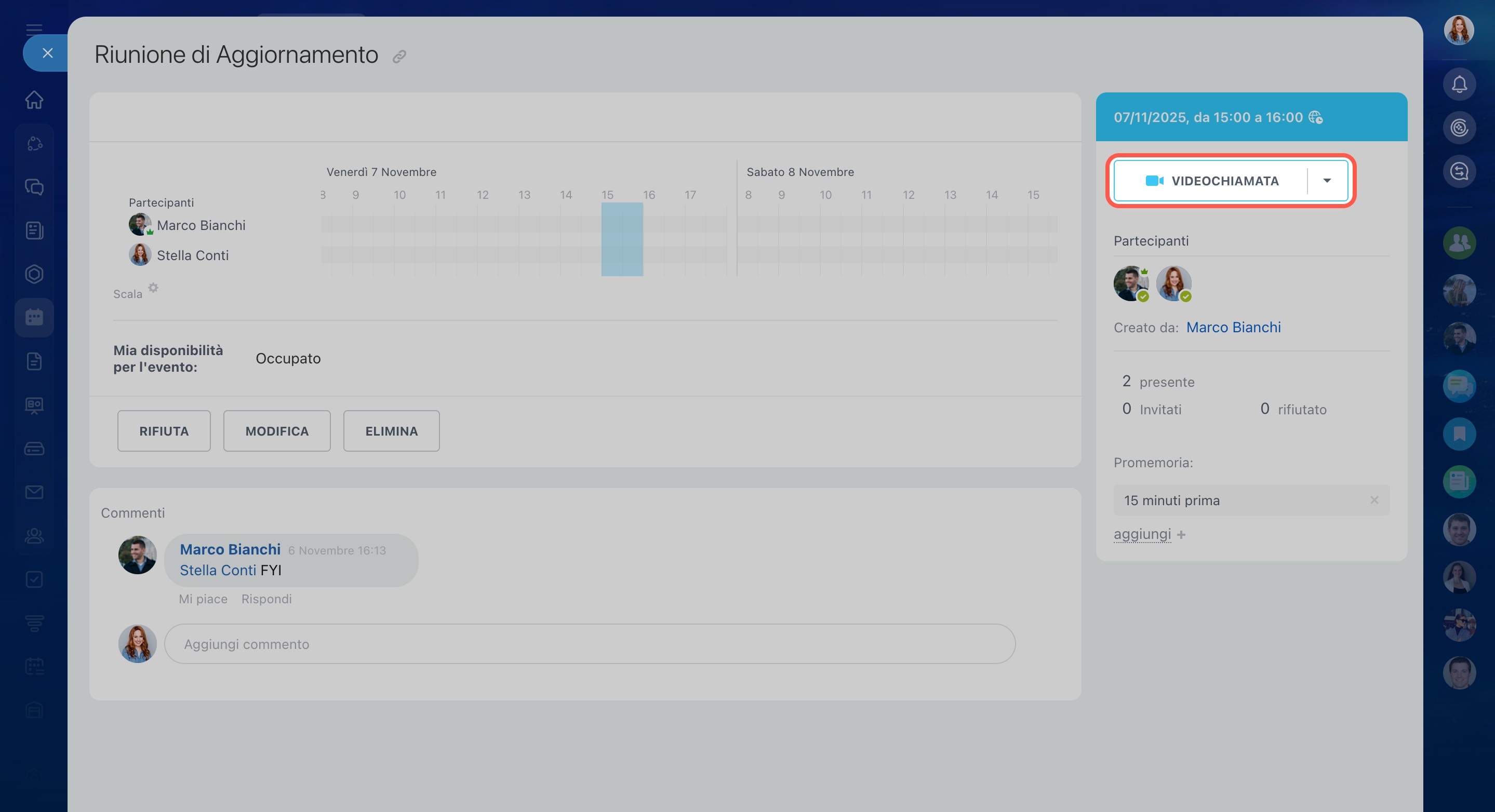This screenshot has width=1495, height=812.
Task: Open tasks checkbox icon in sidebar
Action: pos(34,579)
